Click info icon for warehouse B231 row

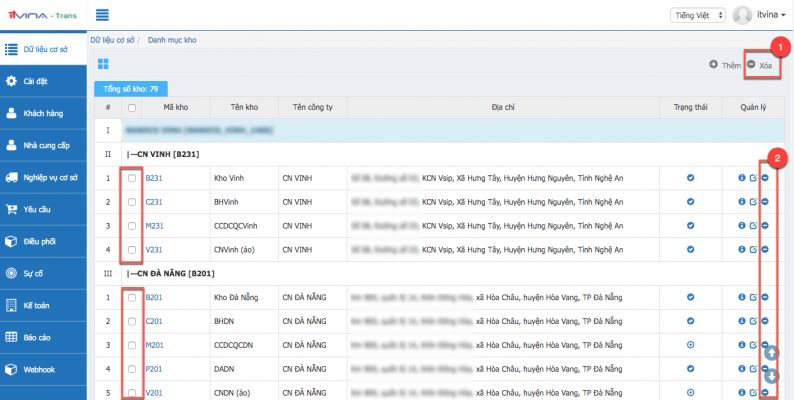tap(741, 178)
